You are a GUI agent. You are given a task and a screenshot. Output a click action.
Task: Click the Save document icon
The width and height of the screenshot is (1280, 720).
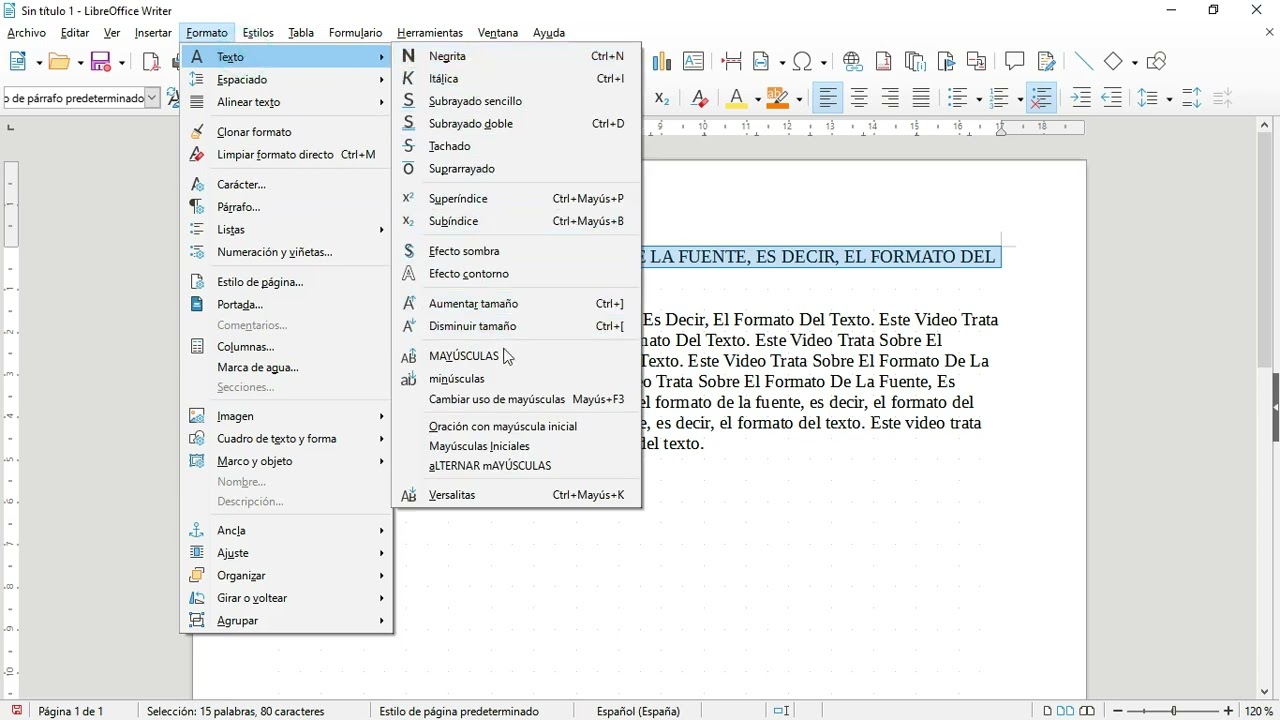[x=101, y=62]
